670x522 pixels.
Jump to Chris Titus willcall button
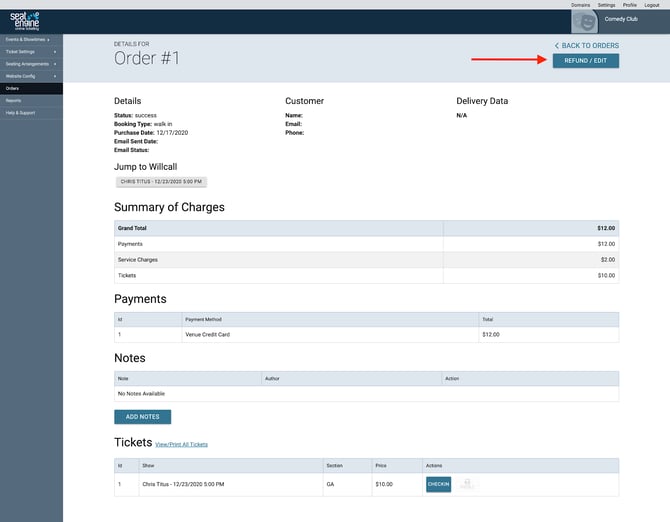click(160, 182)
